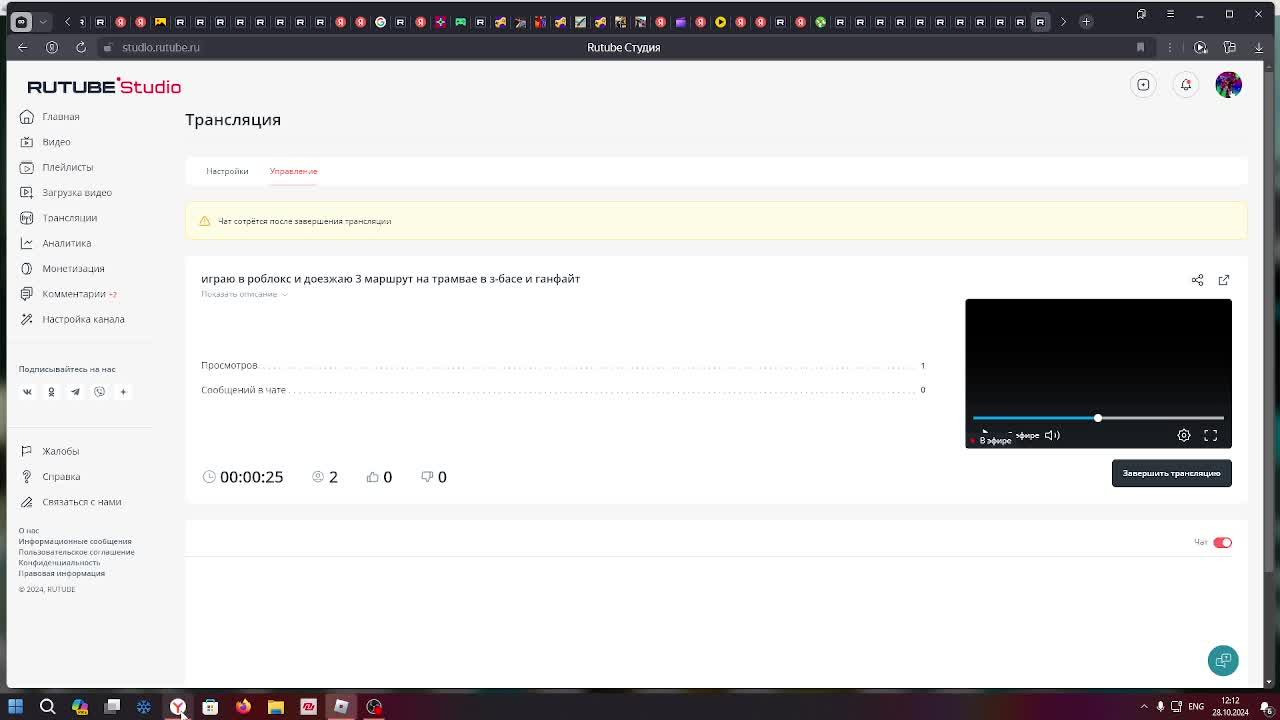
Task: Open taskbar search
Action: (x=47, y=707)
